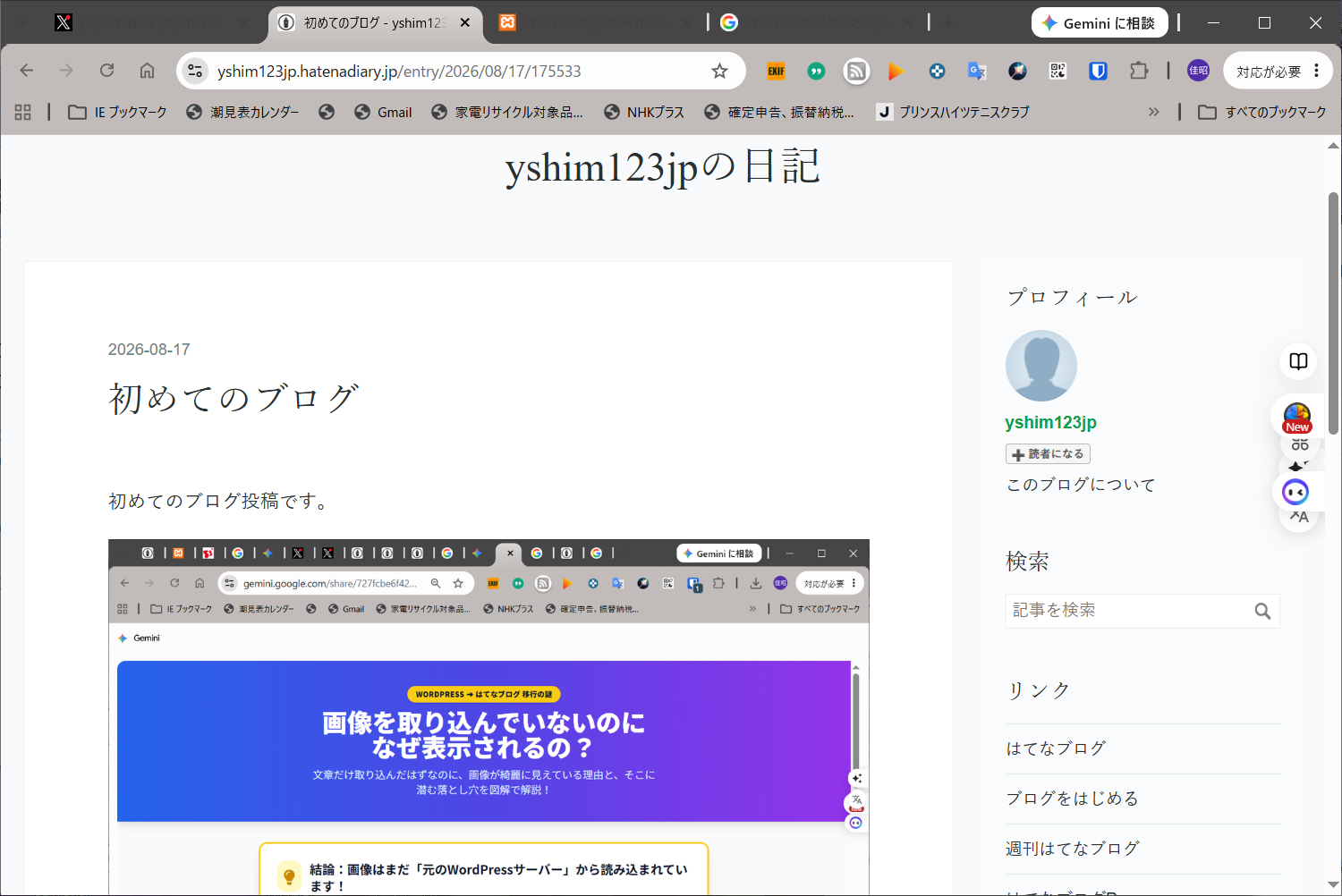Viewport: 1342px width, 896px height.
Task: Open the すべてのブックマーク folder
Action: tap(1261, 112)
